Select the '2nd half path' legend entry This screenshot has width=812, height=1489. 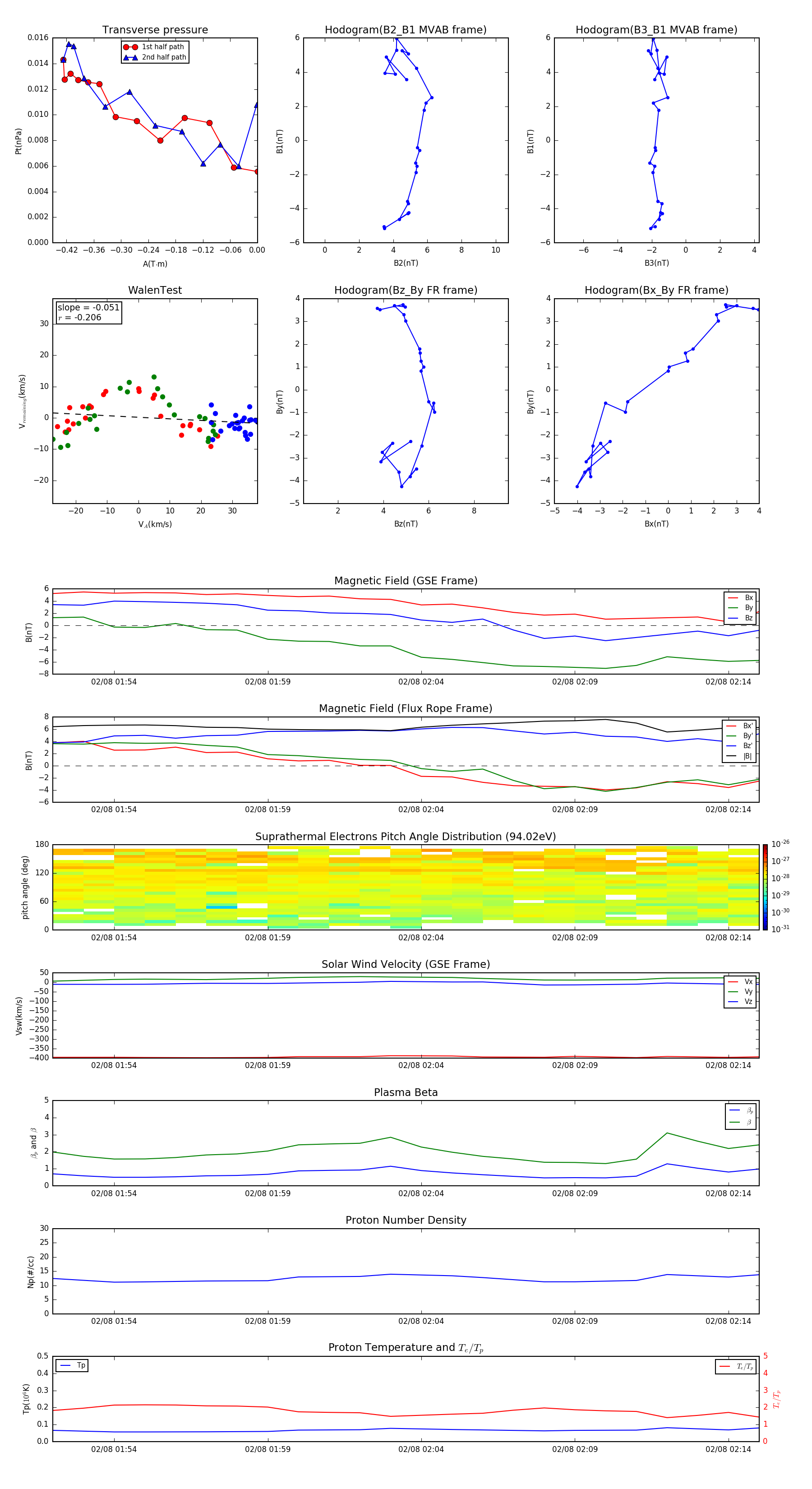pos(155,57)
